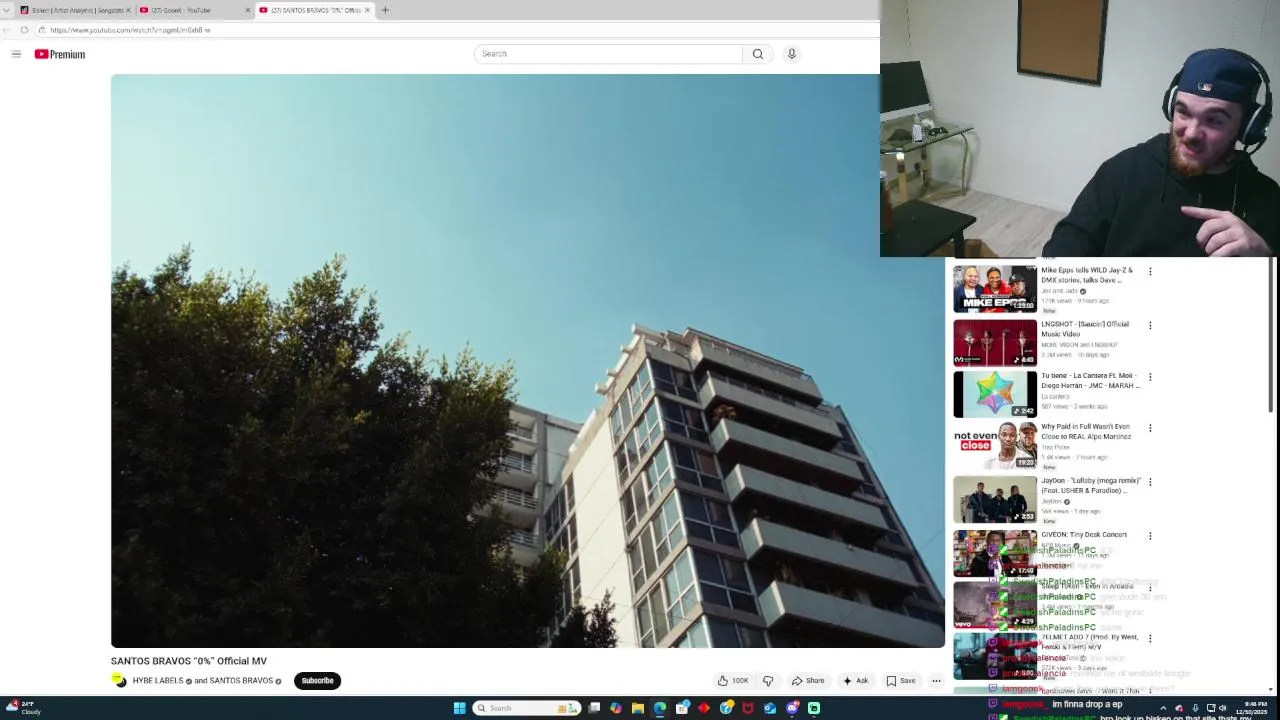Open the JayDon Lullaby mega remix thumbnail
This screenshot has width=1280, height=720.
[995, 500]
